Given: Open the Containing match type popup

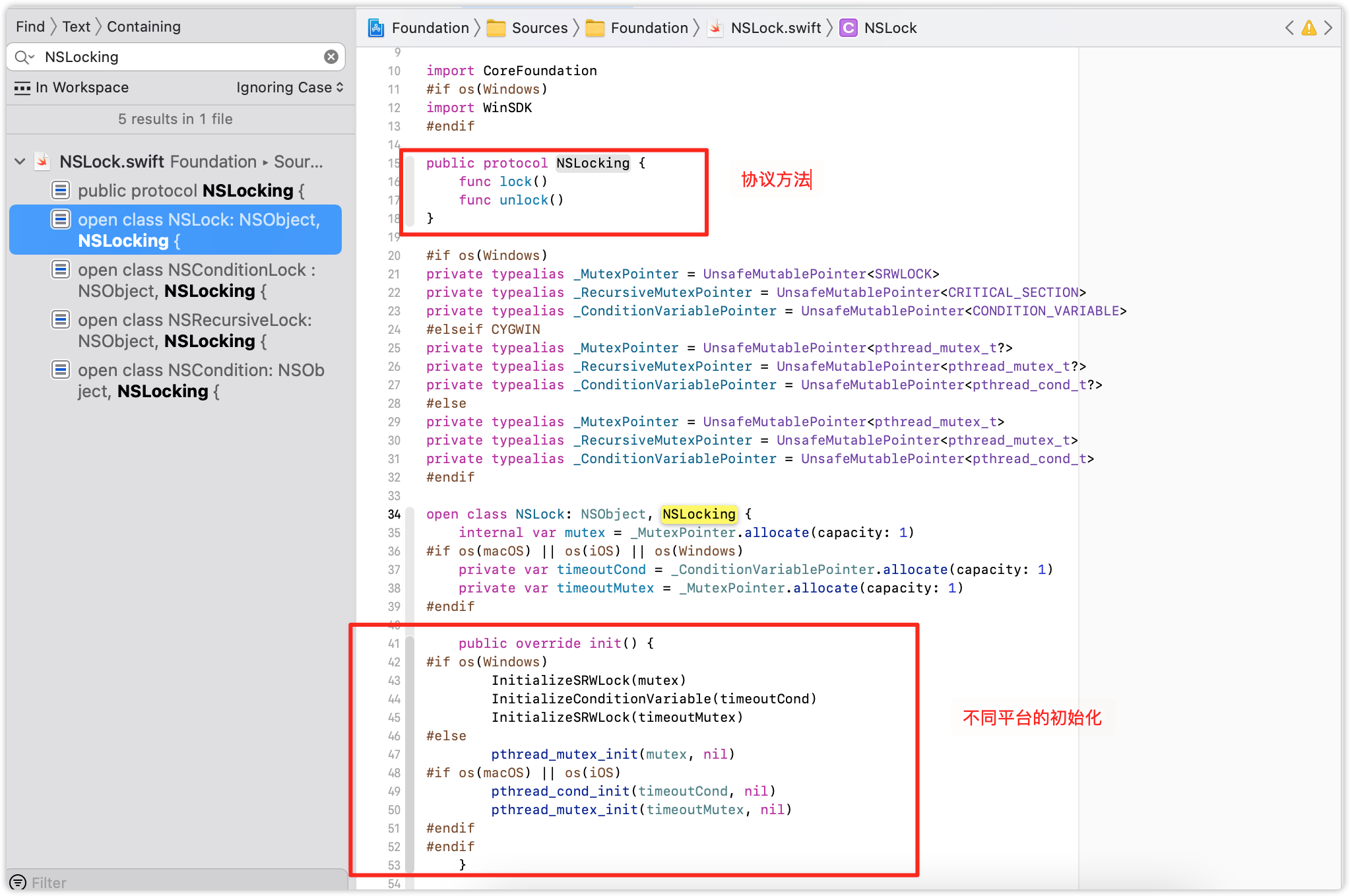Looking at the screenshot, I should 144,26.
